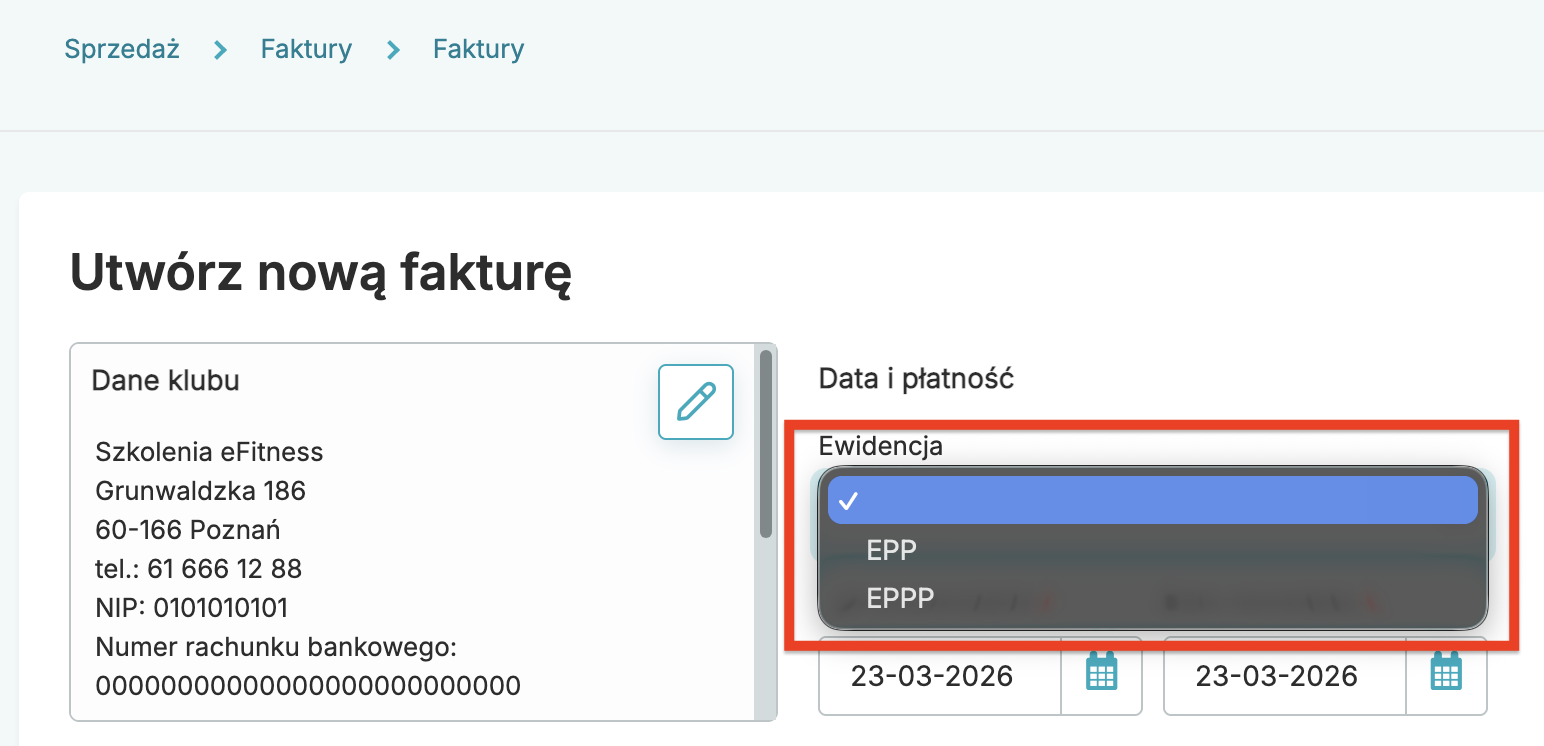Select the blank checked Ewidencja option
This screenshot has width=1544, height=746.
click(1152, 500)
